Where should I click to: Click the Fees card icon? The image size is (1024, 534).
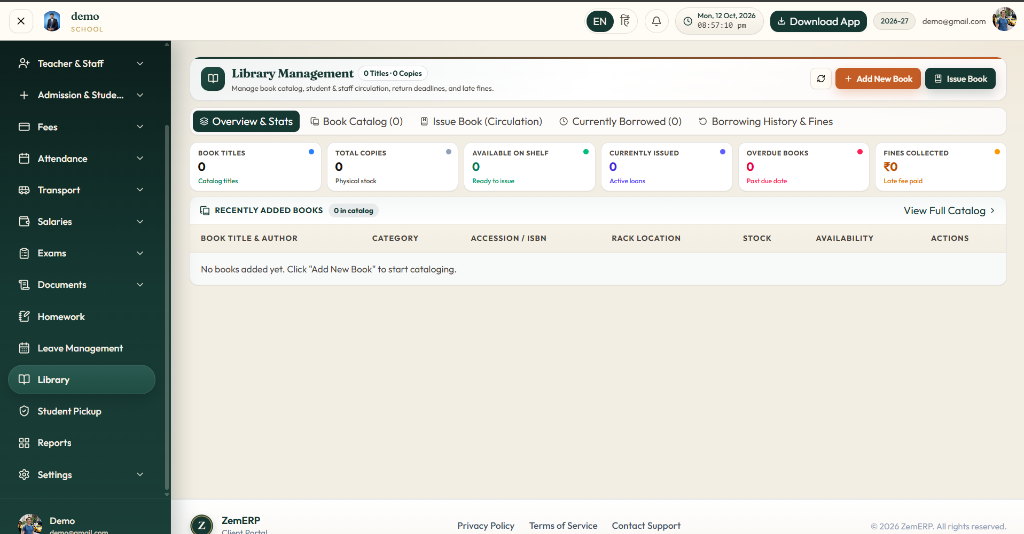pyautogui.click(x=24, y=127)
